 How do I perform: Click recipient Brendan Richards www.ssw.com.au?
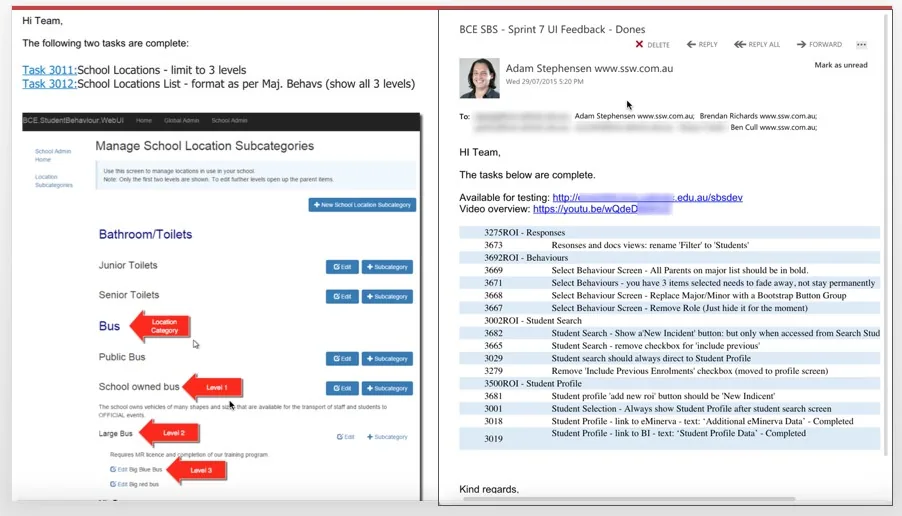[758, 116]
